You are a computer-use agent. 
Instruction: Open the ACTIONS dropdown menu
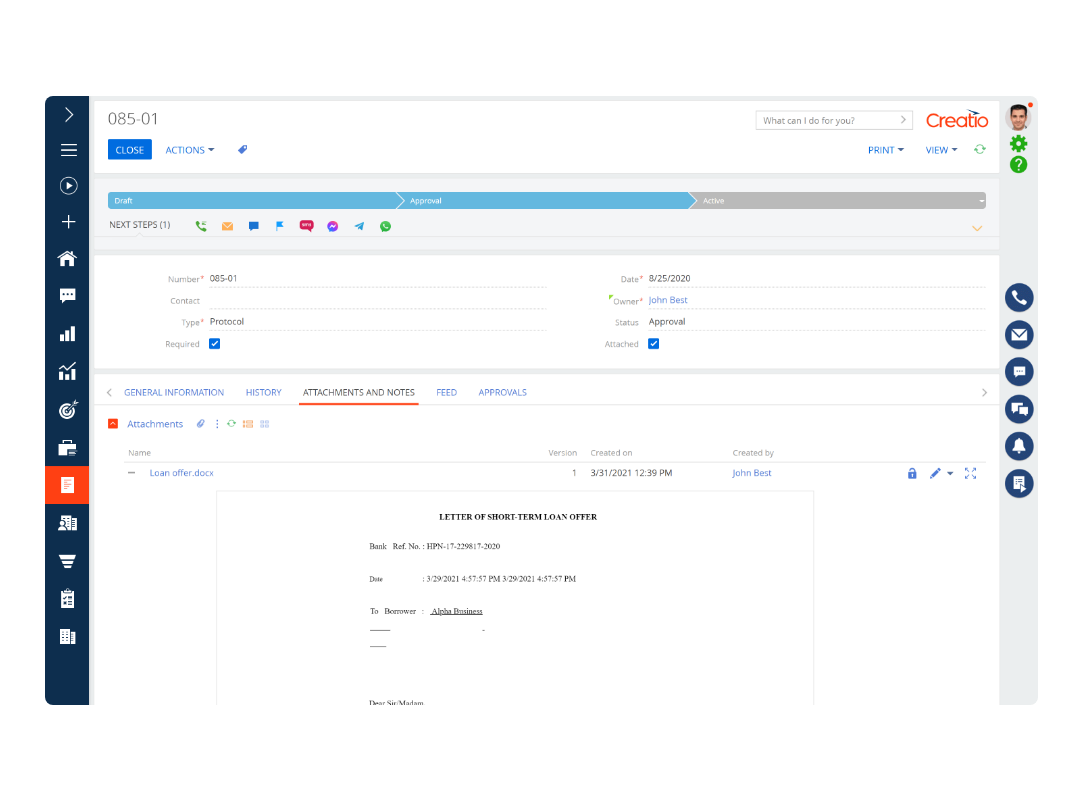(x=189, y=150)
